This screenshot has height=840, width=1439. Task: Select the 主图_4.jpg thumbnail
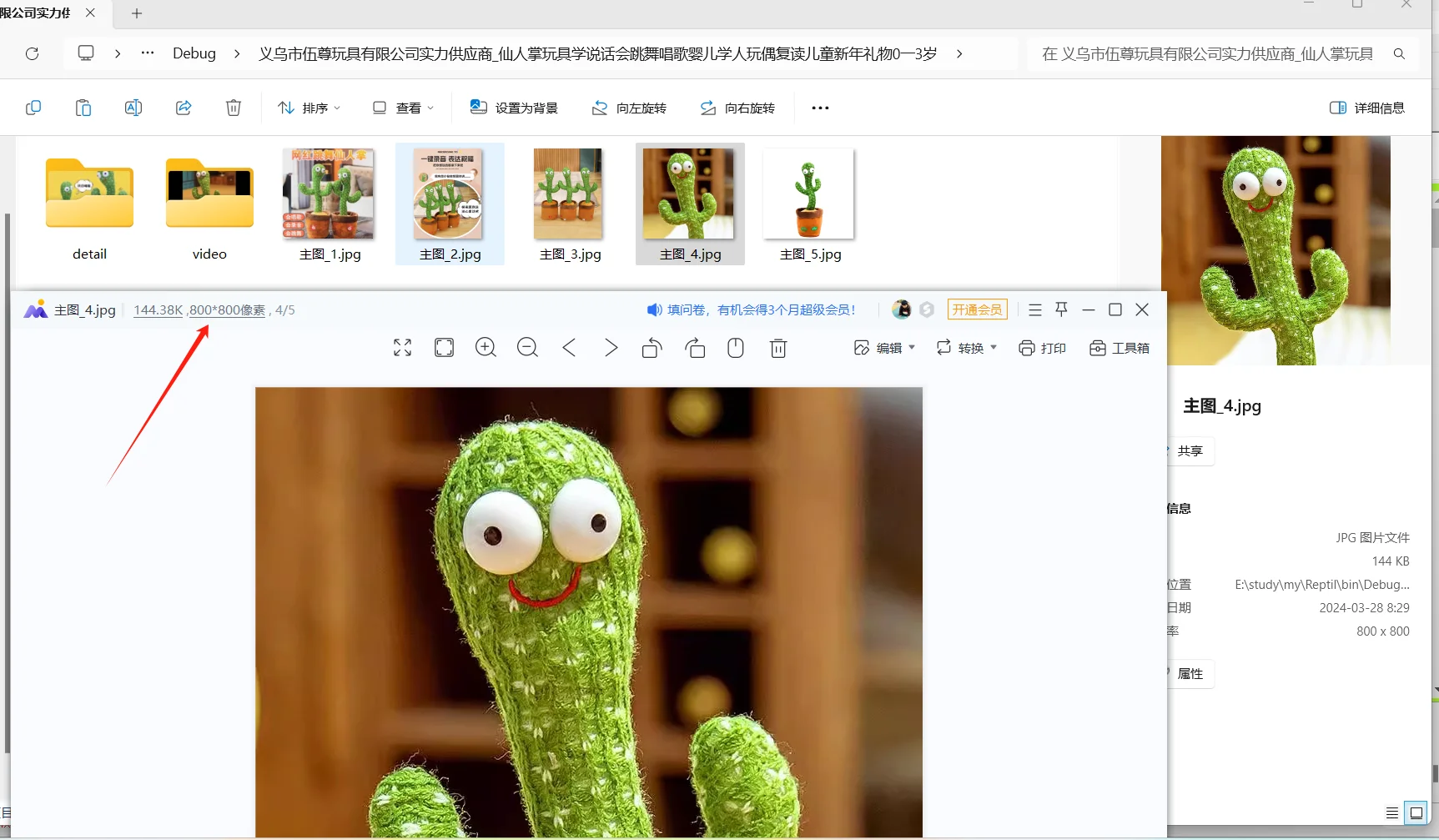coord(690,204)
